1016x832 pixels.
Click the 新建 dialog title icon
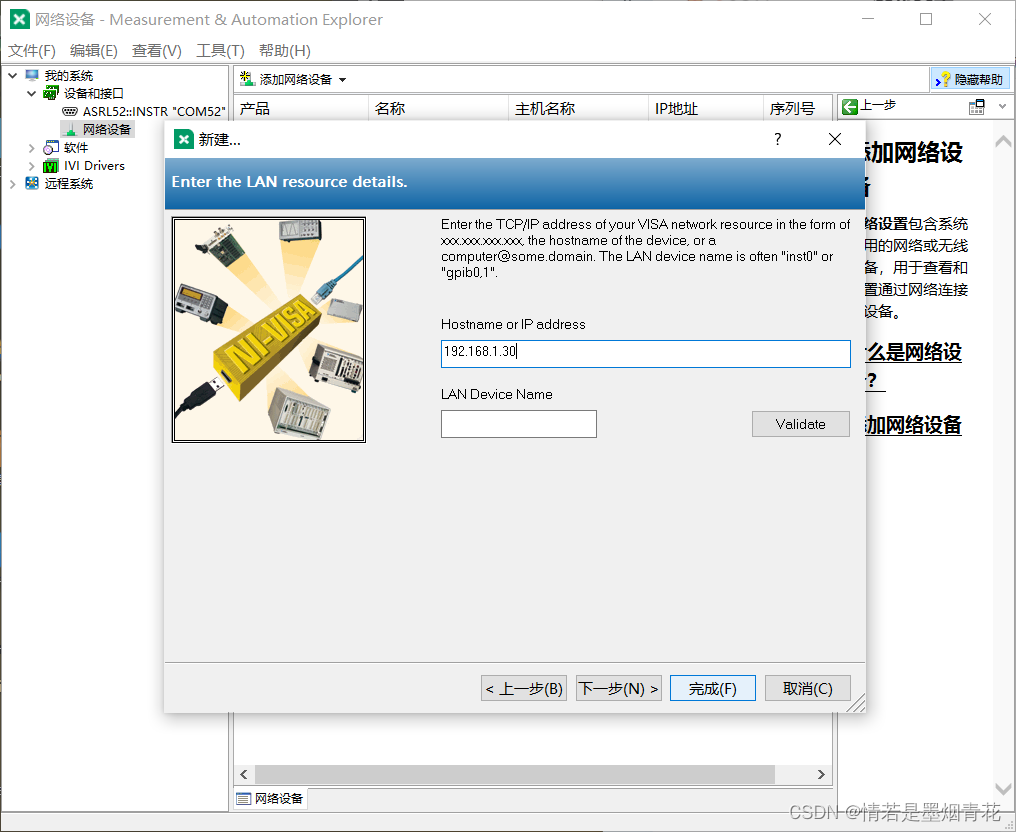click(184, 139)
